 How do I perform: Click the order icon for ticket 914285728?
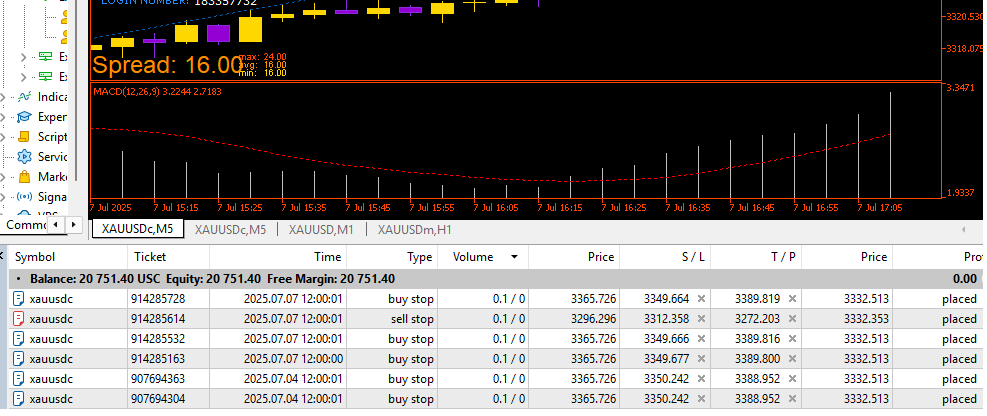(19, 299)
